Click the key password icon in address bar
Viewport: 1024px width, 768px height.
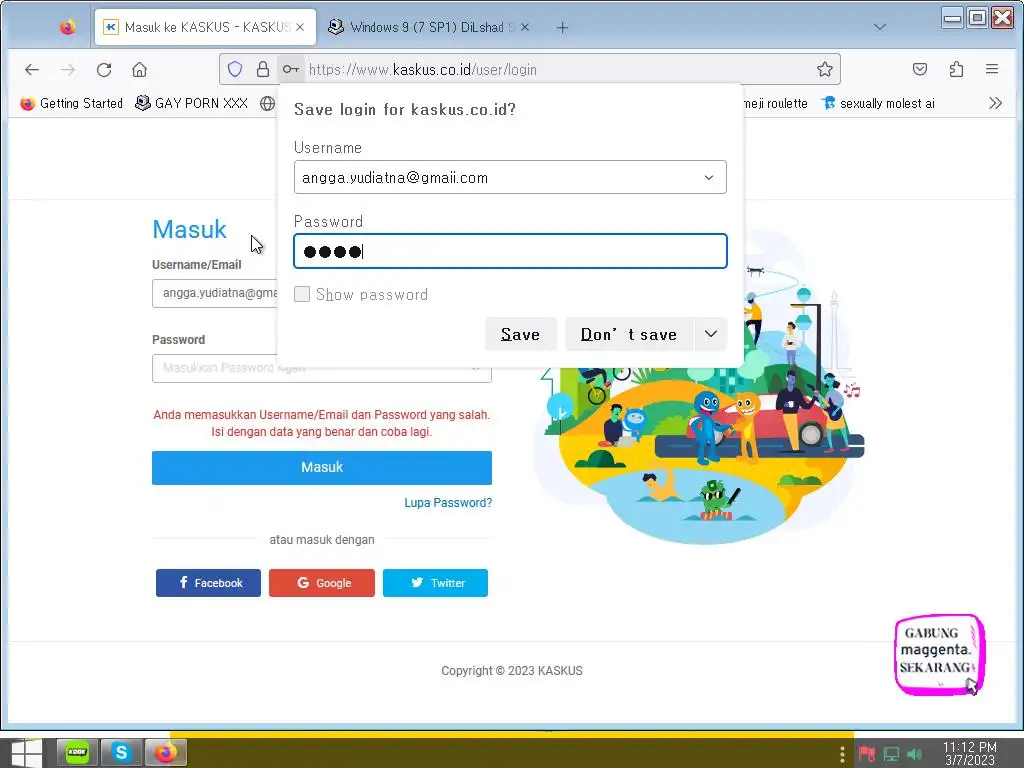291,69
